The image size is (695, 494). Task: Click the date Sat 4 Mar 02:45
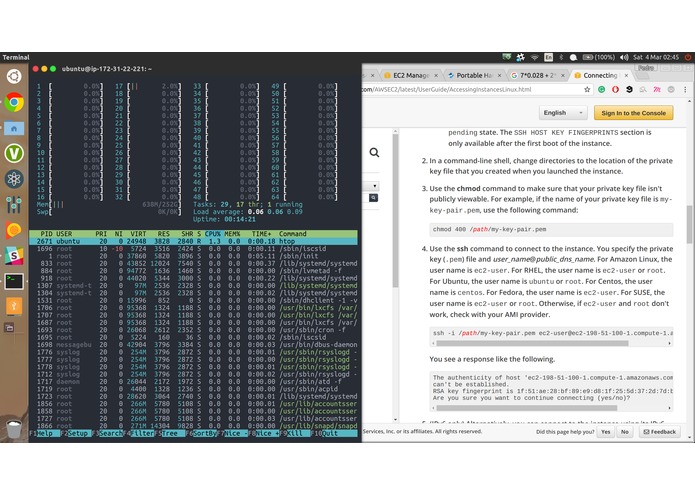pos(656,57)
